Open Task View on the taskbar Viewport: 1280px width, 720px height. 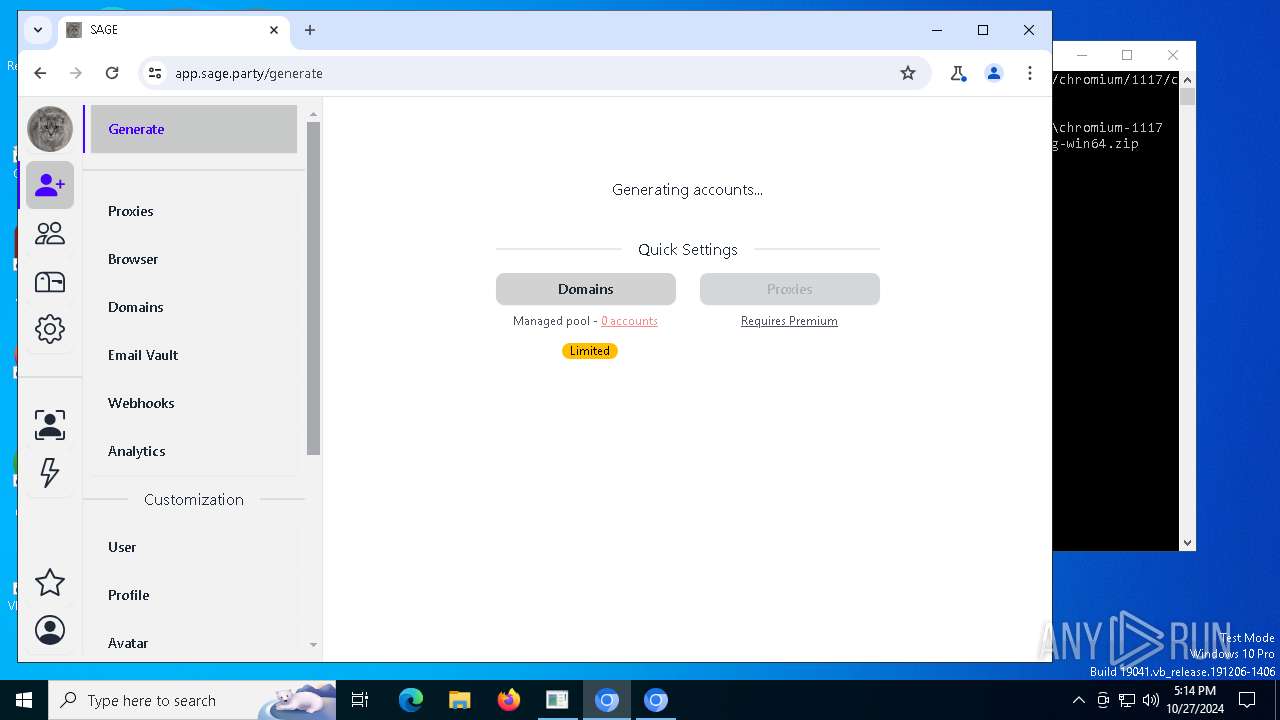[x=360, y=700]
